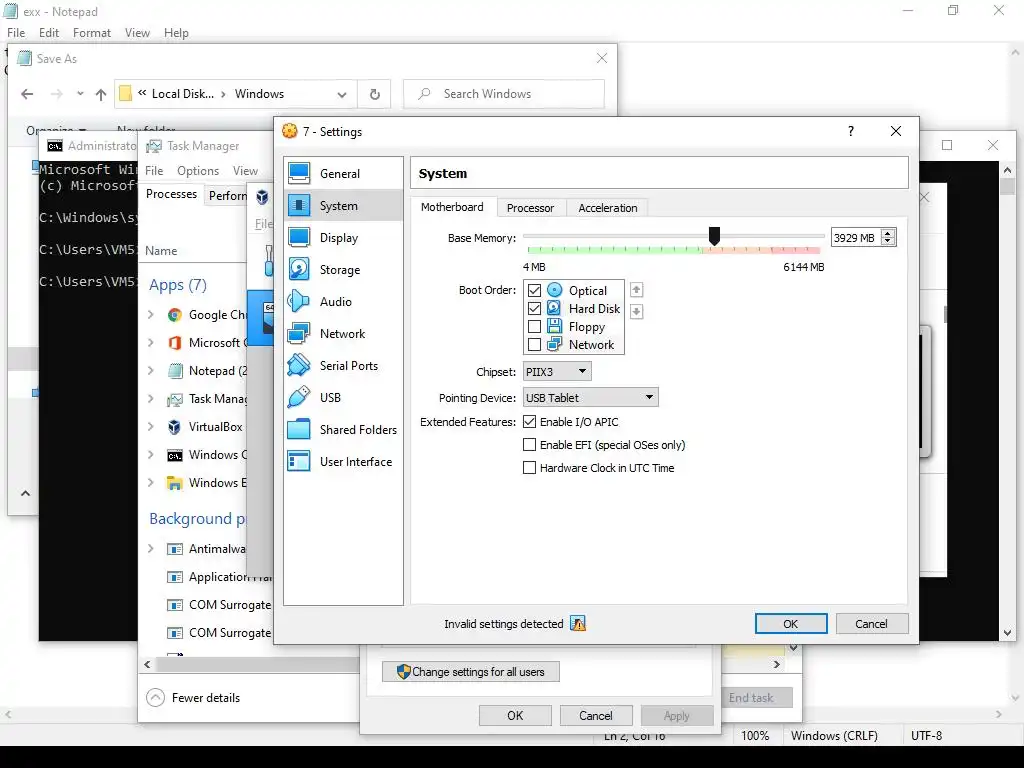This screenshot has width=1024, height=768.
Task: Open the Pointing Device dropdown
Action: [590, 397]
